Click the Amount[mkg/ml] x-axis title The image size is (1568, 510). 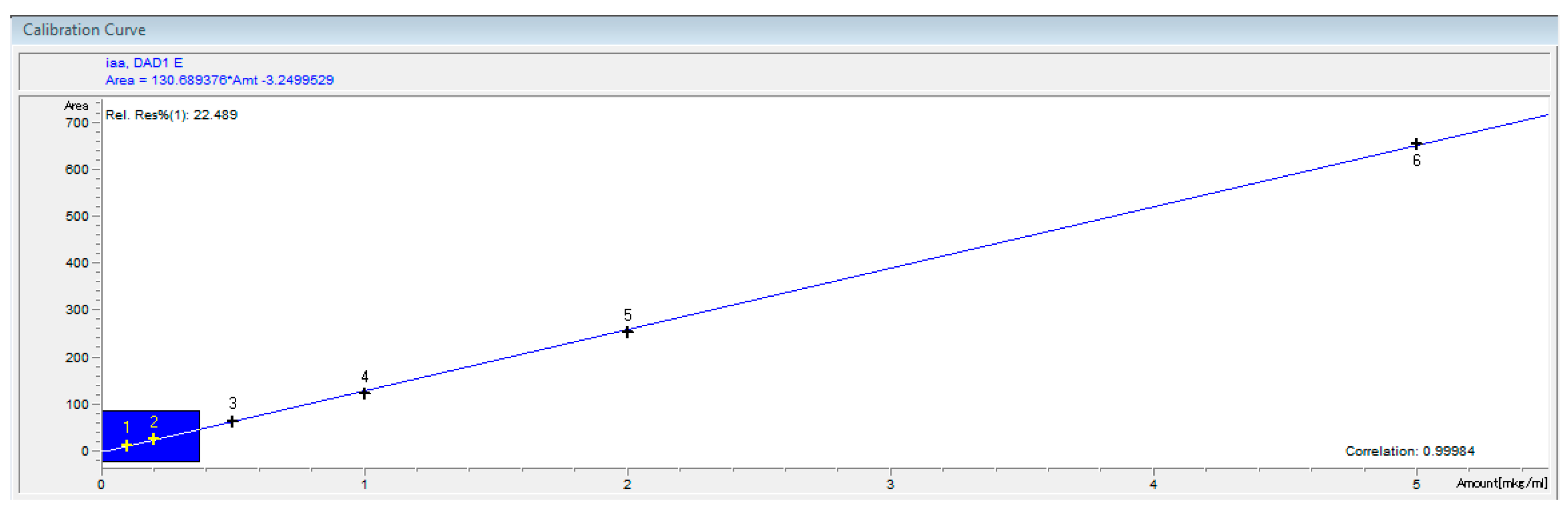point(1501,483)
